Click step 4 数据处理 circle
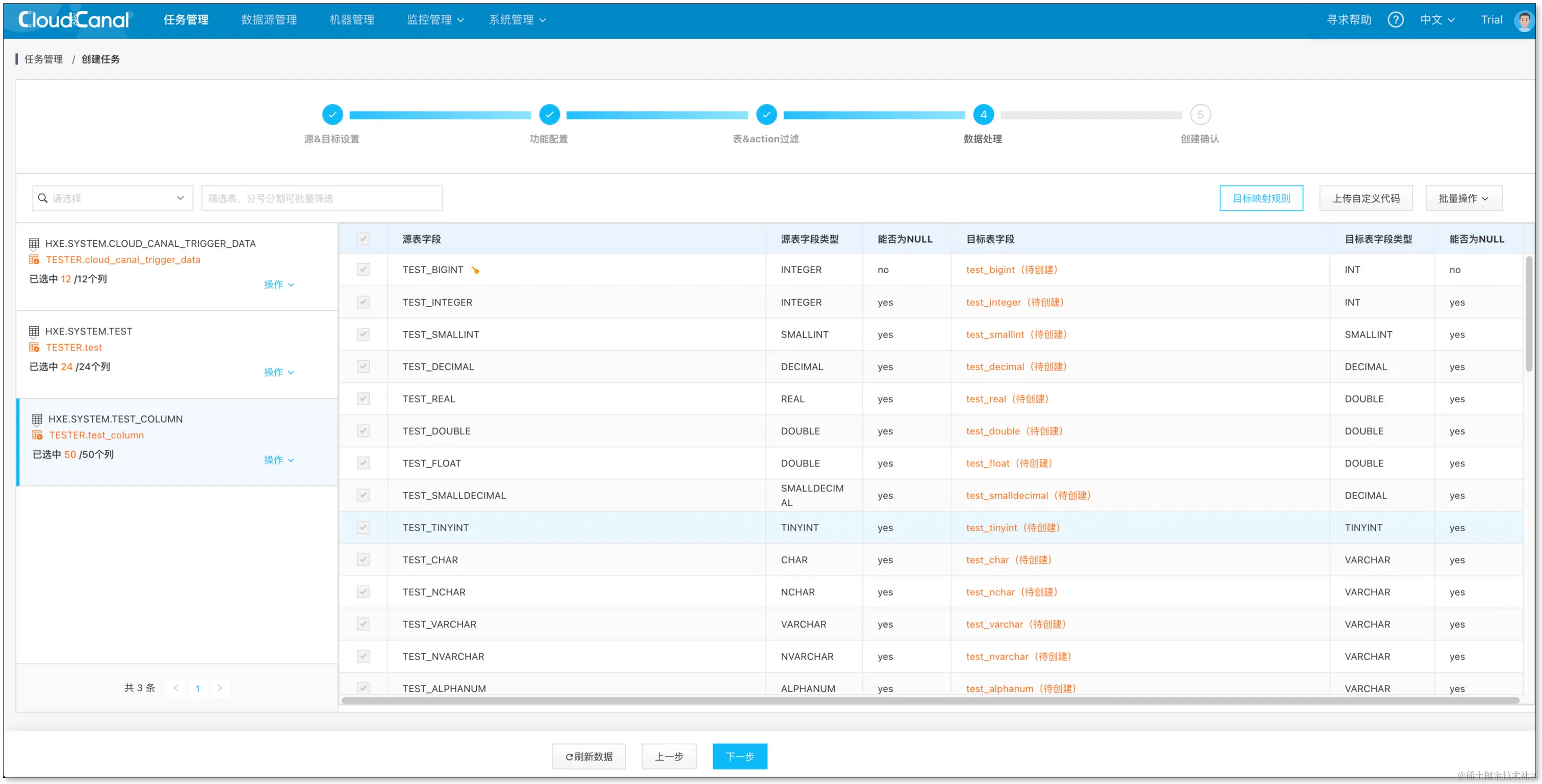 click(983, 114)
